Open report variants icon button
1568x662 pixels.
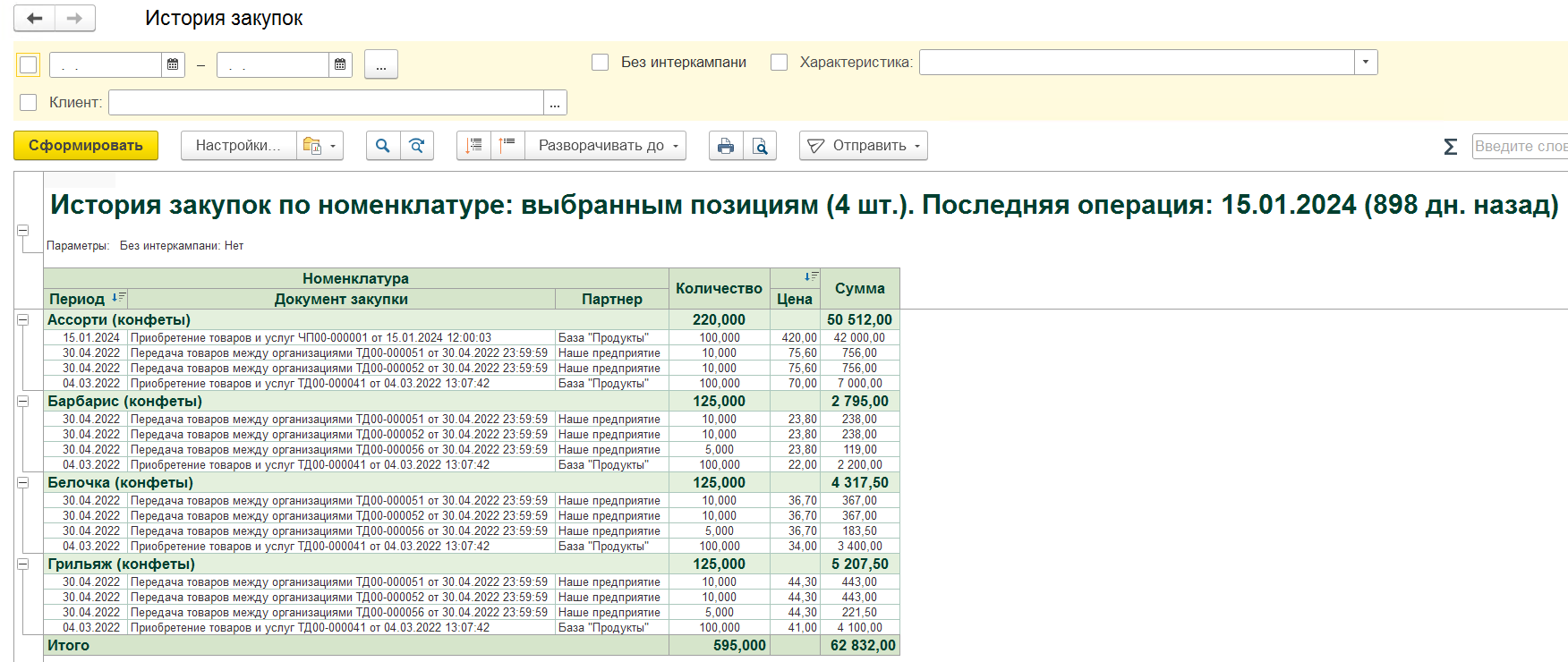tap(311, 146)
